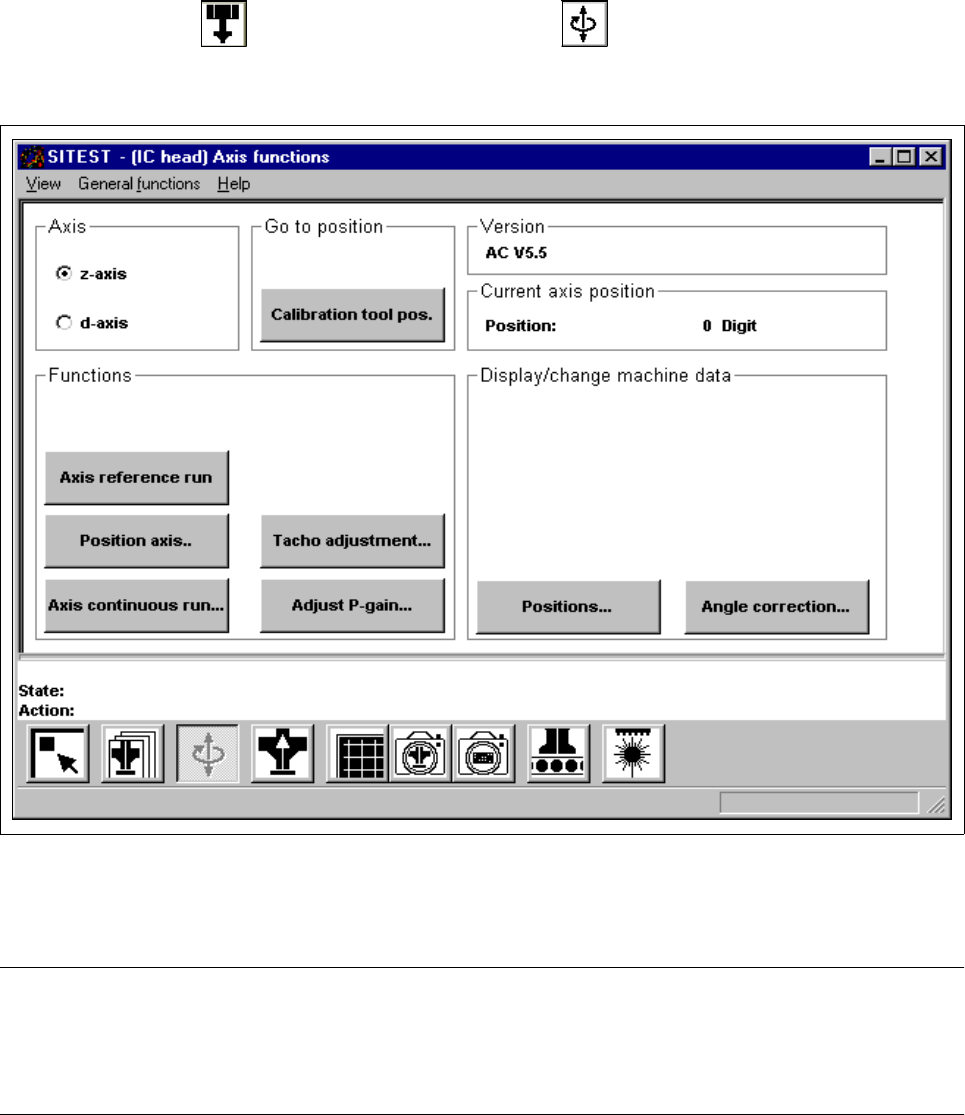Click the empty status bar field
Viewport: 965px width, 1115px height.
pyautogui.click(x=819, y=803)
